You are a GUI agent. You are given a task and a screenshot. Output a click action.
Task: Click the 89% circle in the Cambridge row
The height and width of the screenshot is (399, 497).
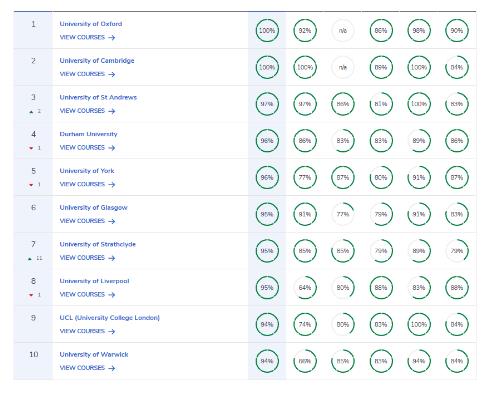point(381,67)
